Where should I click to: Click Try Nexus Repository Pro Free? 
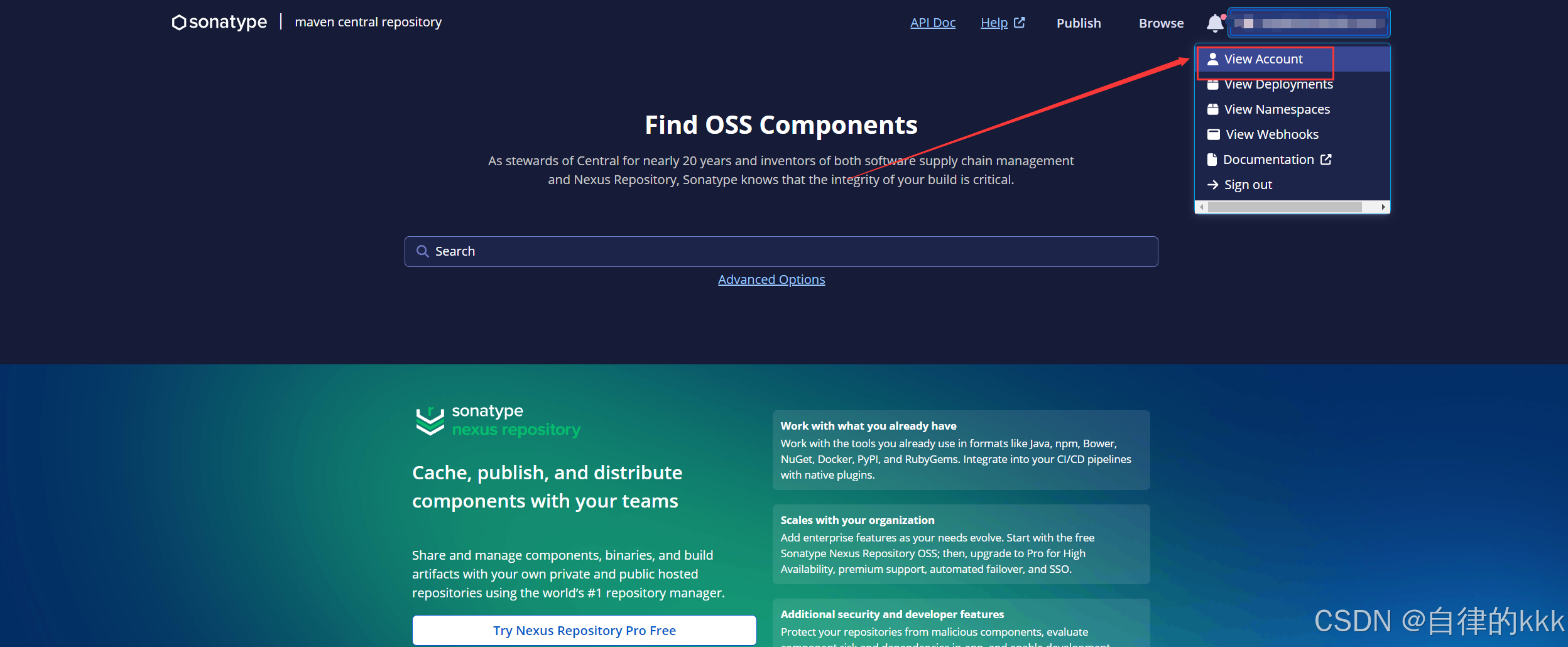pos(584,630)
